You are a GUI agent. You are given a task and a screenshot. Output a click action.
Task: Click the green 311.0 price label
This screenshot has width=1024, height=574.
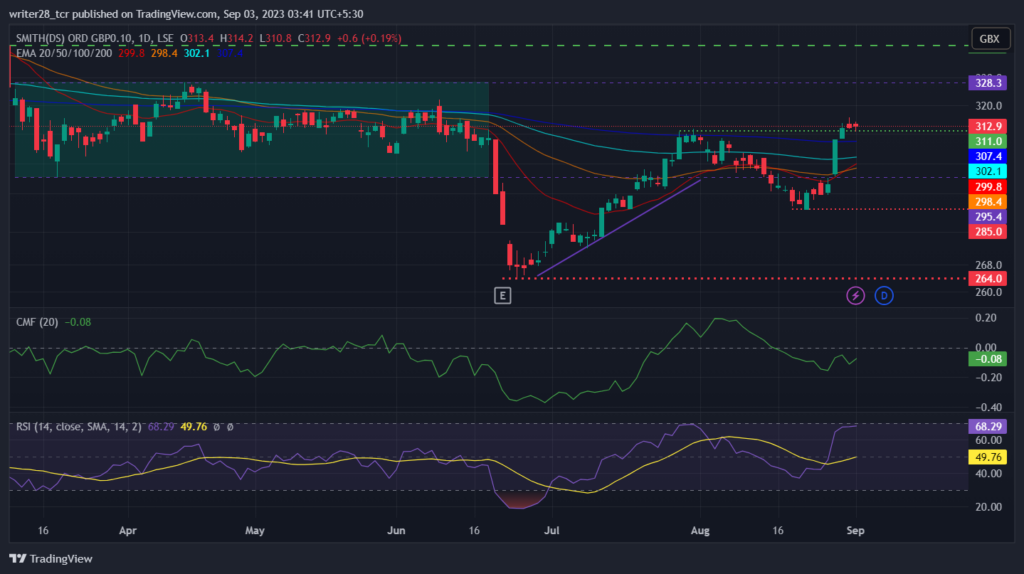click(987, 141)
